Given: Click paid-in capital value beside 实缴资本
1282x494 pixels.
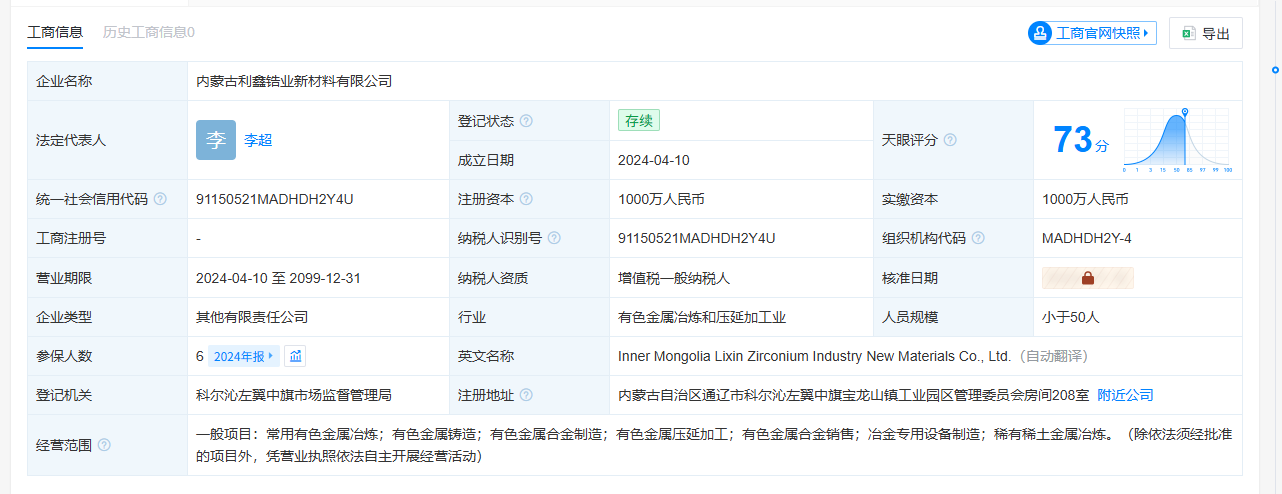Looking at the screenshot, I should tap(1085, 199).
